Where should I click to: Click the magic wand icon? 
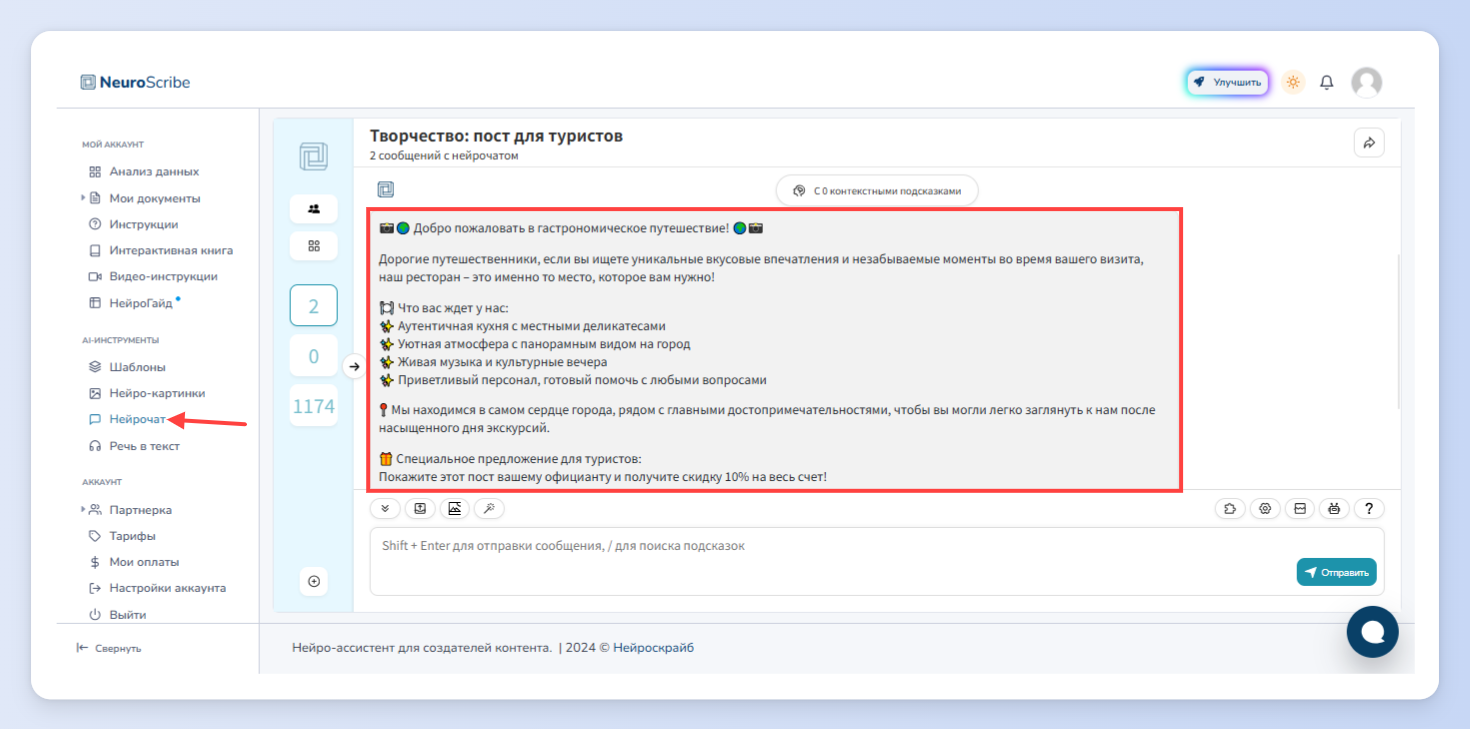pyautogui.click(x=489, y=508)
